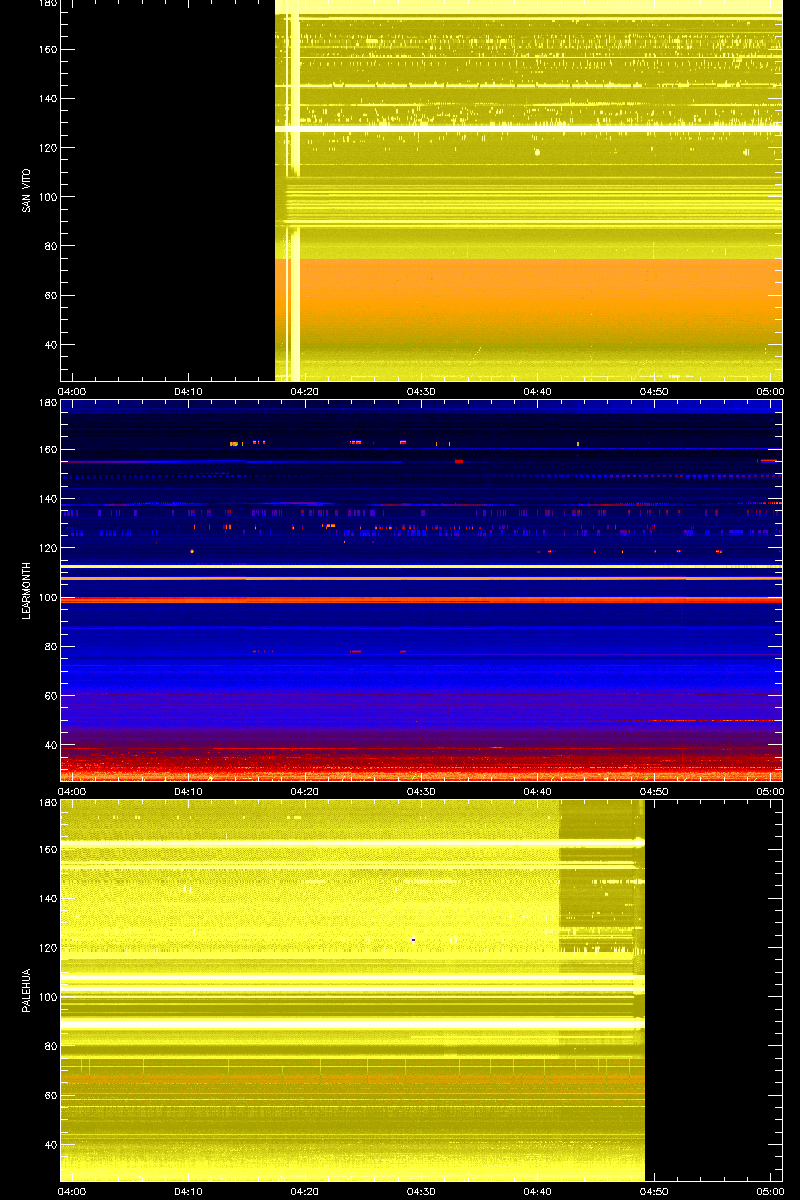
Task: Pick 04:20 time tick below Palehua spectrogram
Action: 305,1191
